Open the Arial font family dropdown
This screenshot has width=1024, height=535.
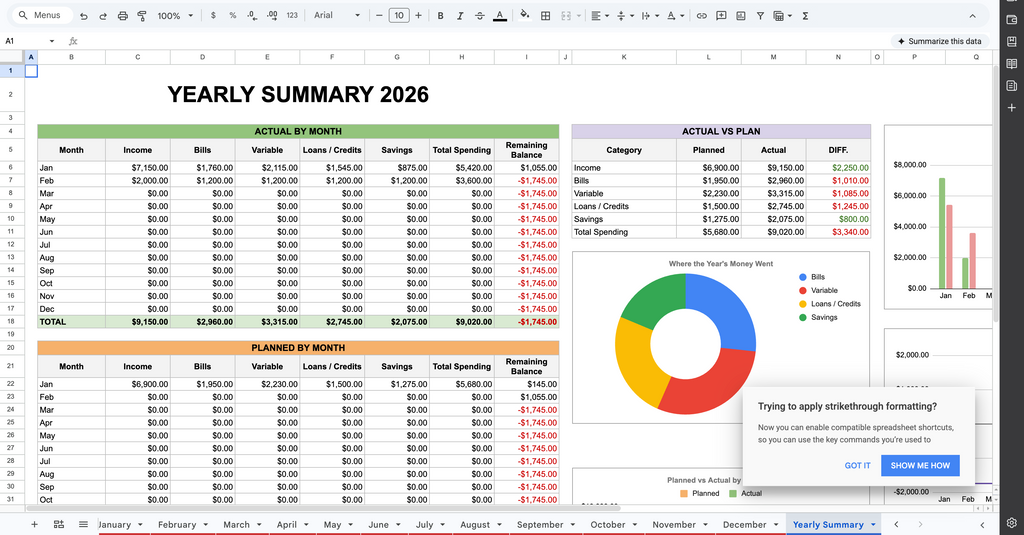coord(337,16)
